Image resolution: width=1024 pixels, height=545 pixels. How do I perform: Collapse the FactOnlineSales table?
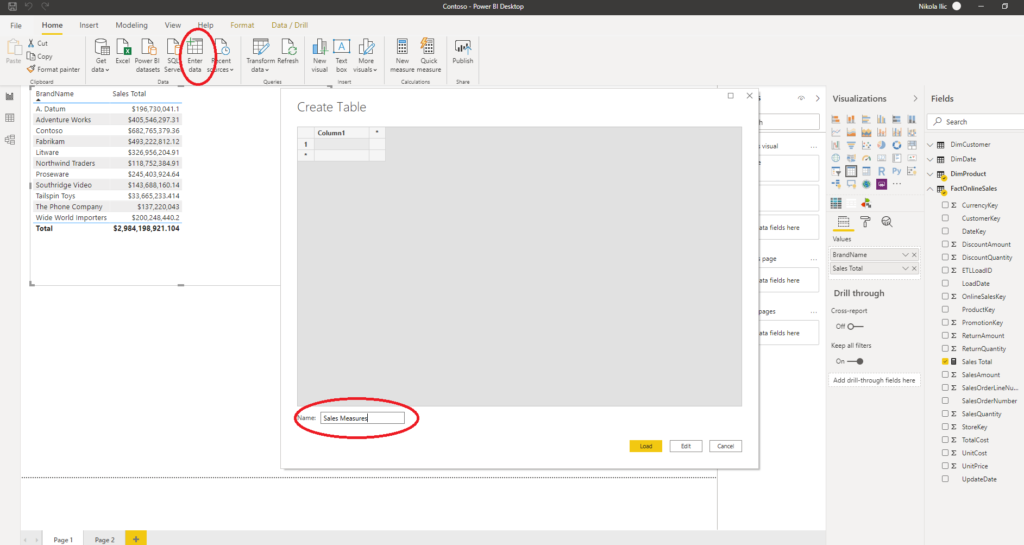point(931,189)
